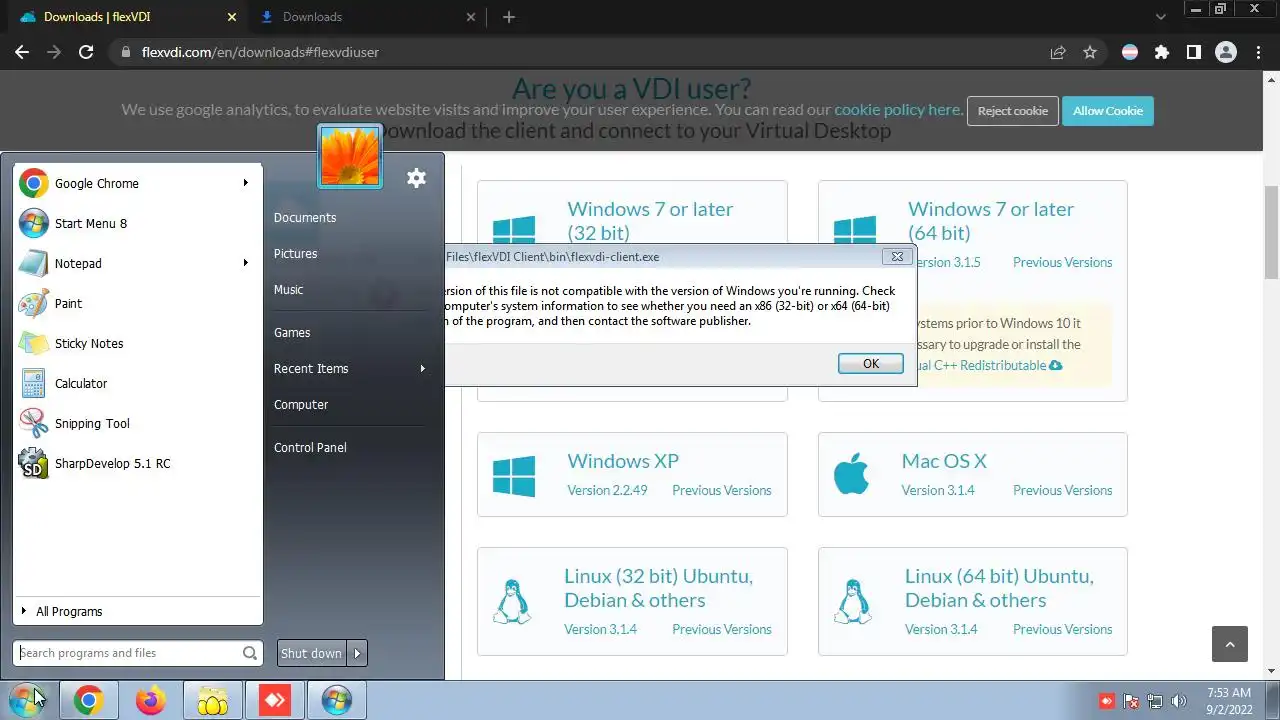Open Music from Start menu
Image resolution: width=1280 pixels, height=720 pixels.
pyautogui.click(x=288, y=289)
